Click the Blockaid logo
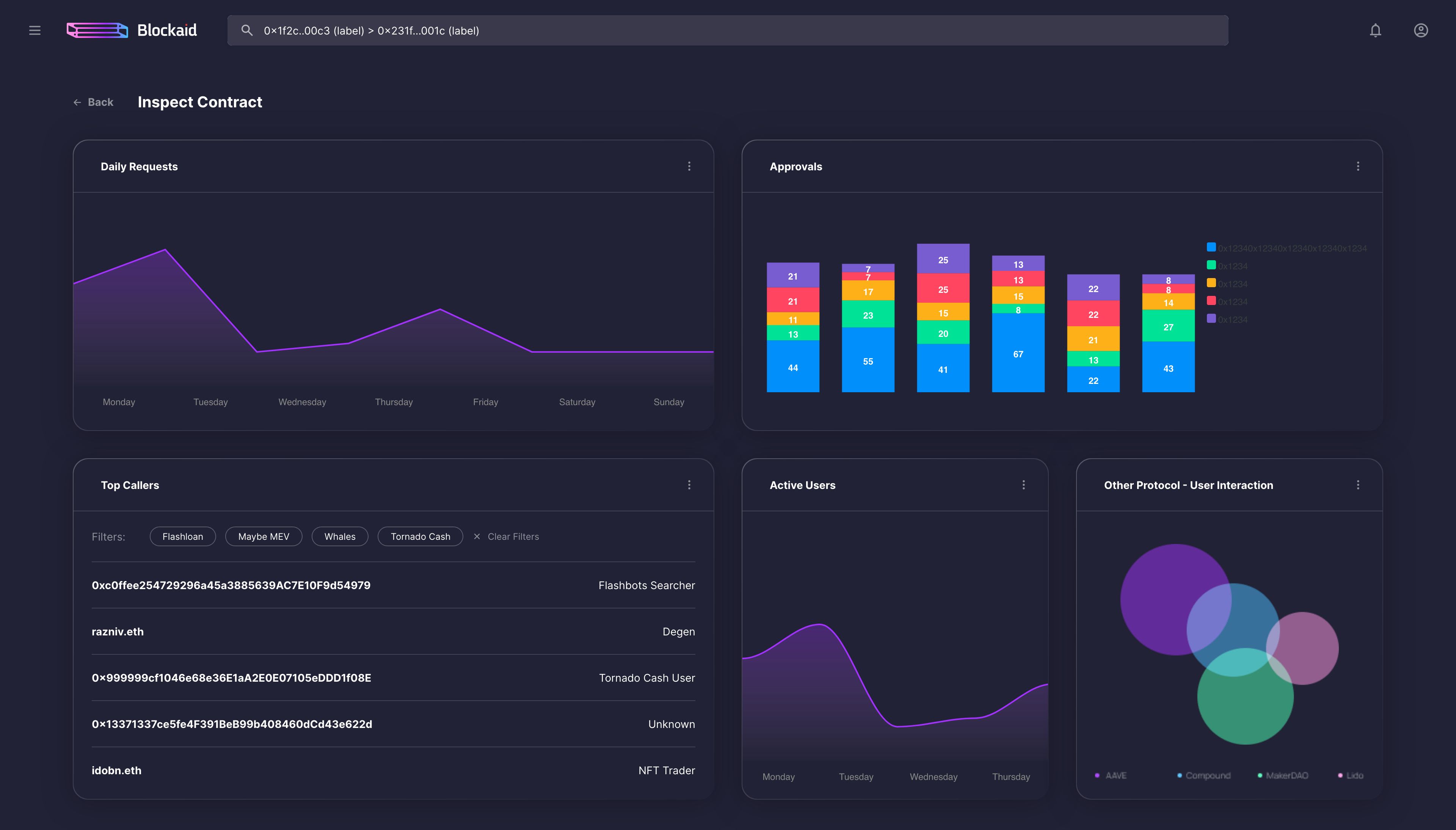Screen dimensions: 1456x830 132,30
